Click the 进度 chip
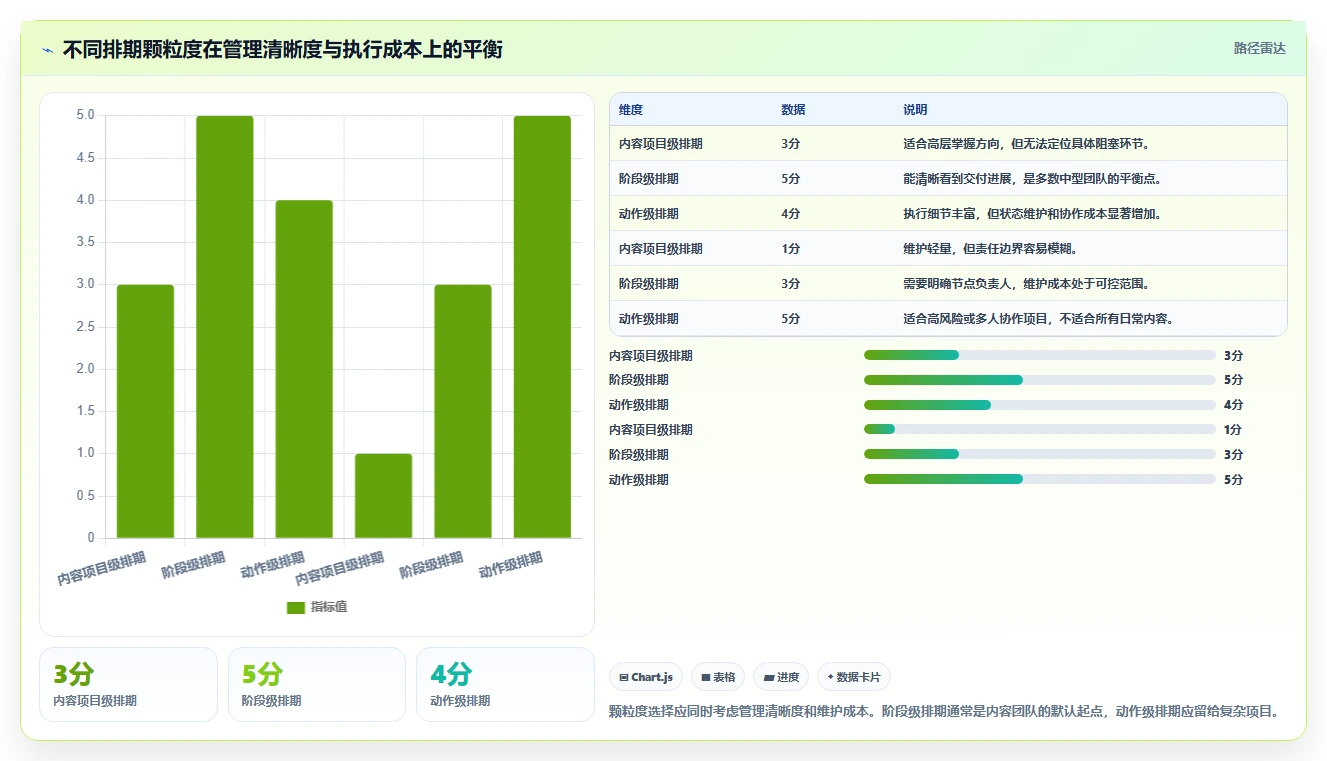The height and width of the screenshot is (761, 1327). (x=781, y=677)
